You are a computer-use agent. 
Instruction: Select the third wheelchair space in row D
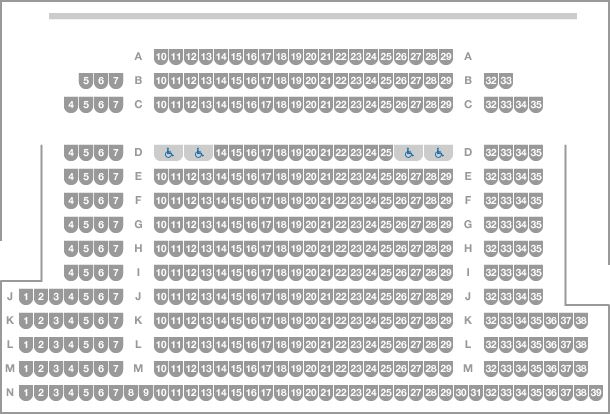click(x=408, y=153)
